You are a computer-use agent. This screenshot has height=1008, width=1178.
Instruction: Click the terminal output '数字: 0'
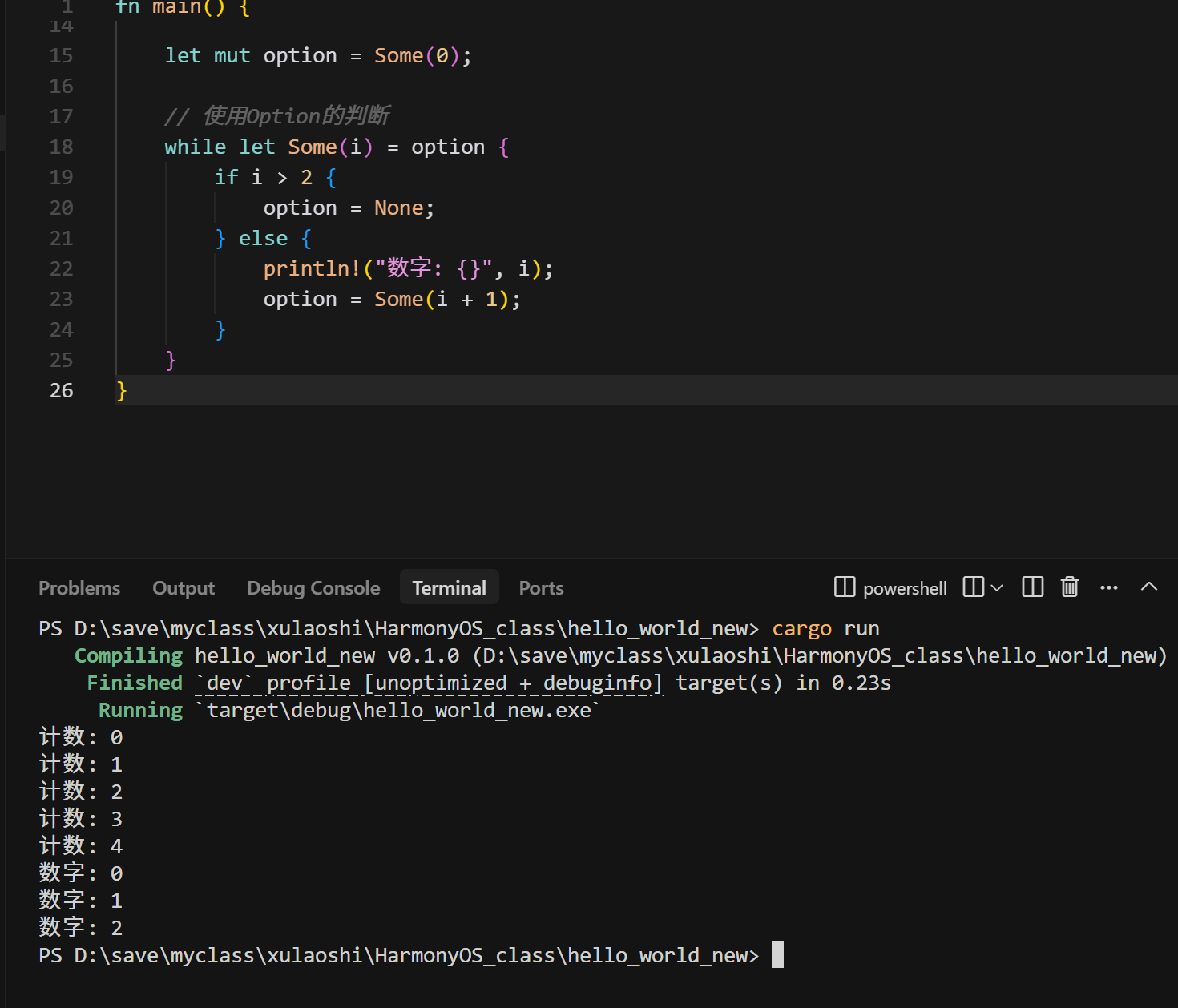81,873
